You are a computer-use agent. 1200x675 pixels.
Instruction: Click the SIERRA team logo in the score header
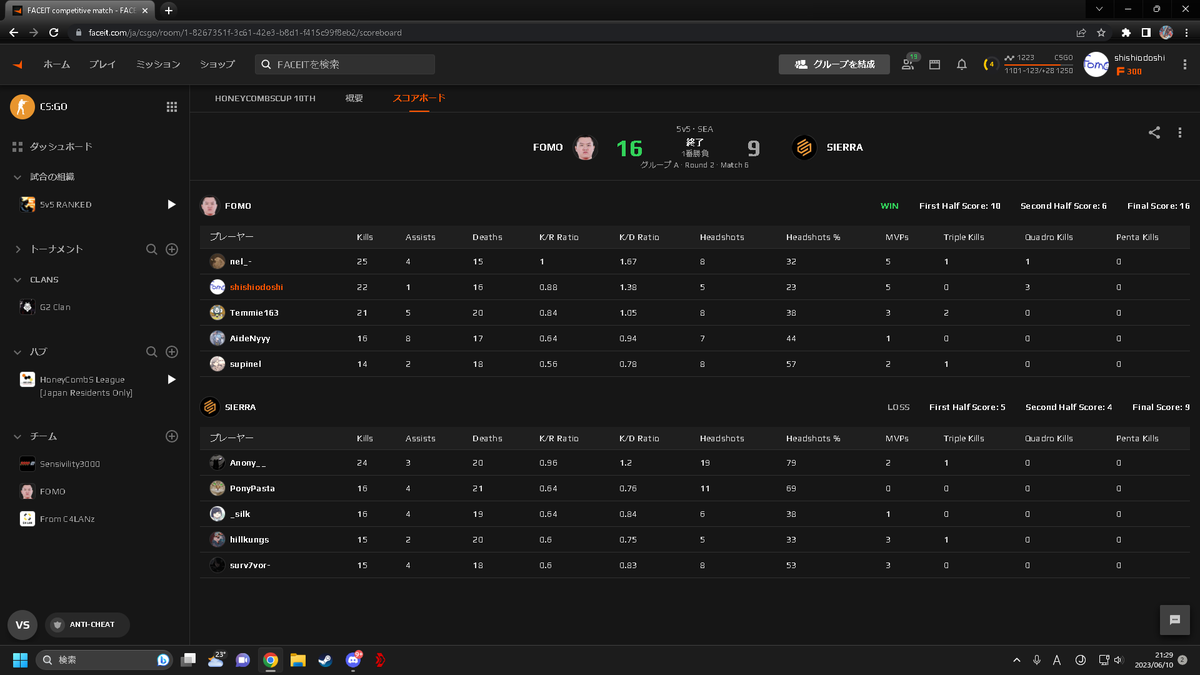804,148
